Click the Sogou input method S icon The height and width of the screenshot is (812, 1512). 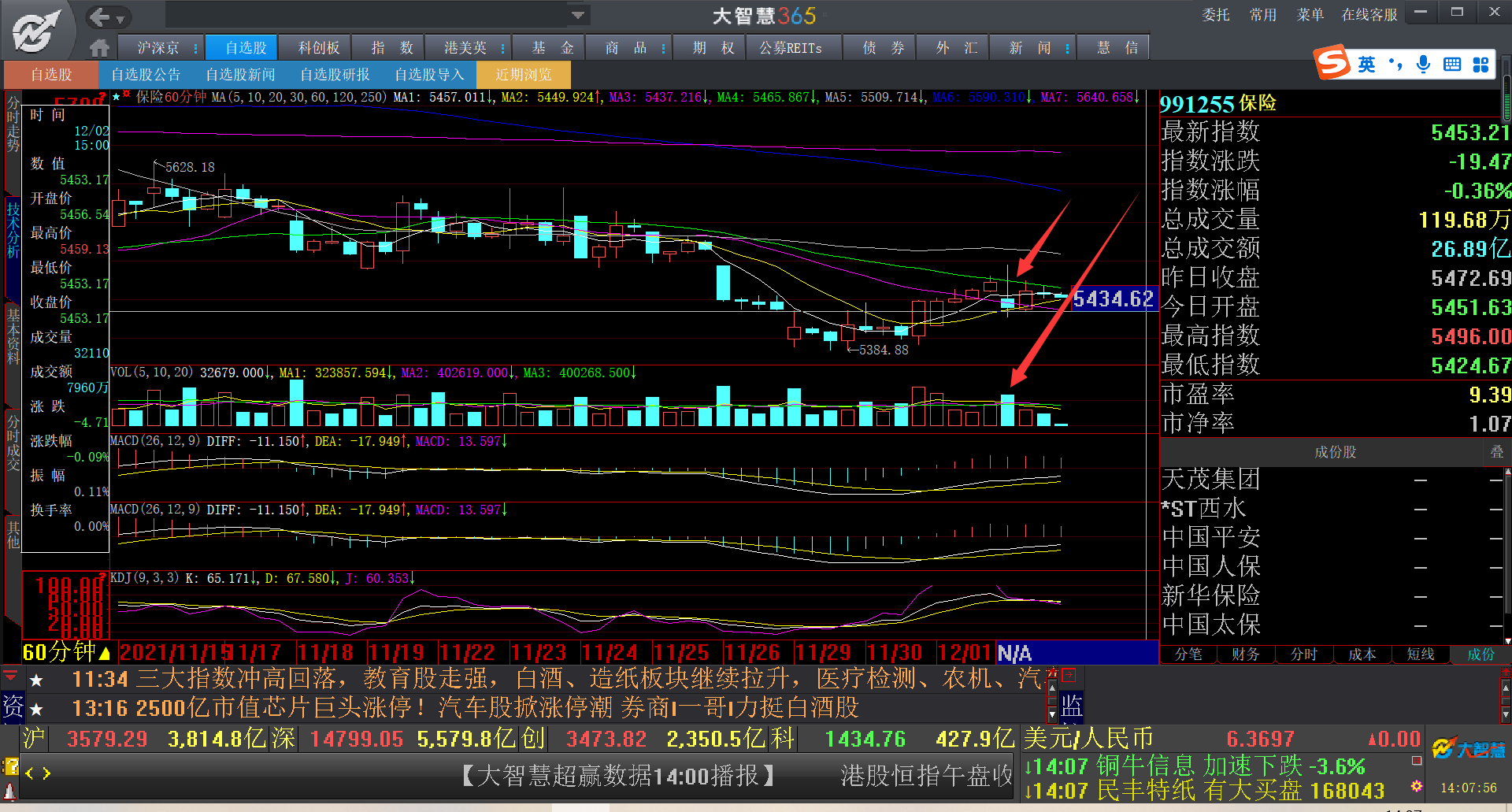click(1332, 62)
